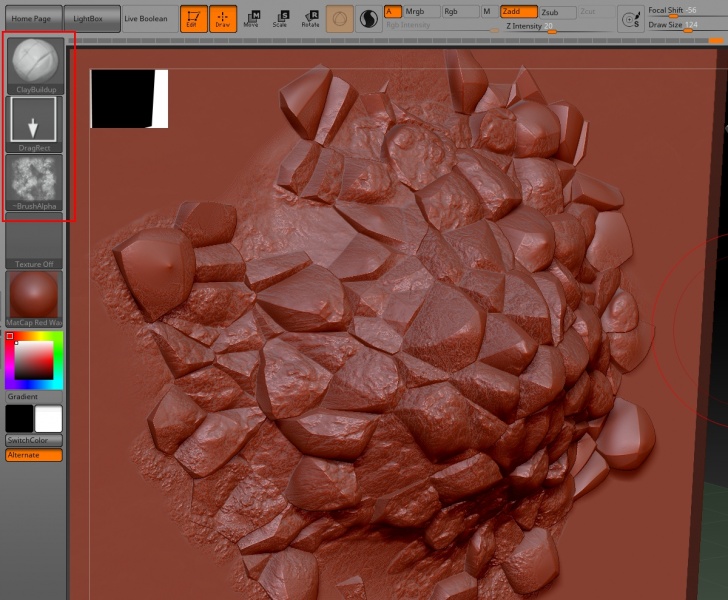Activate the Move tool
The image size is (728, 600).
click(x=251, y=19)
